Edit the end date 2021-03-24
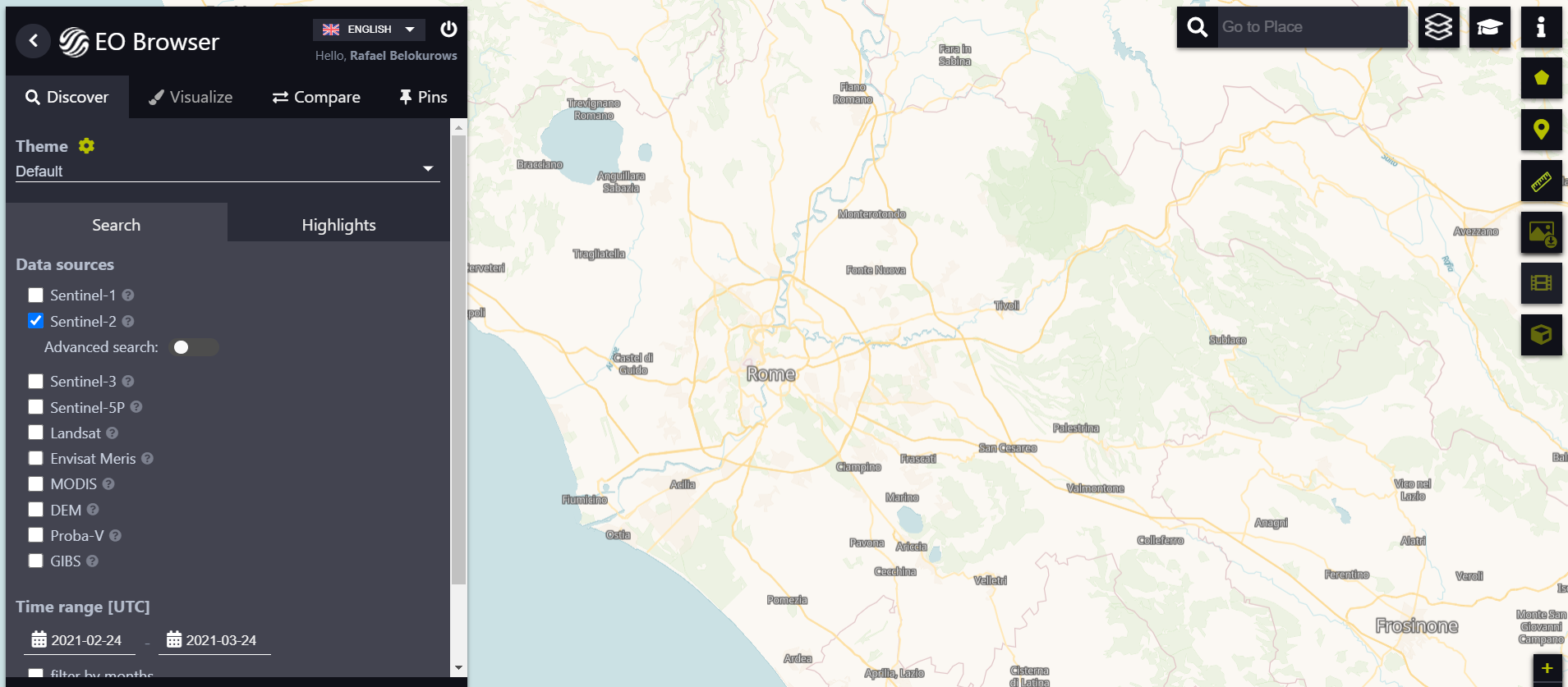 coord(221,640)
